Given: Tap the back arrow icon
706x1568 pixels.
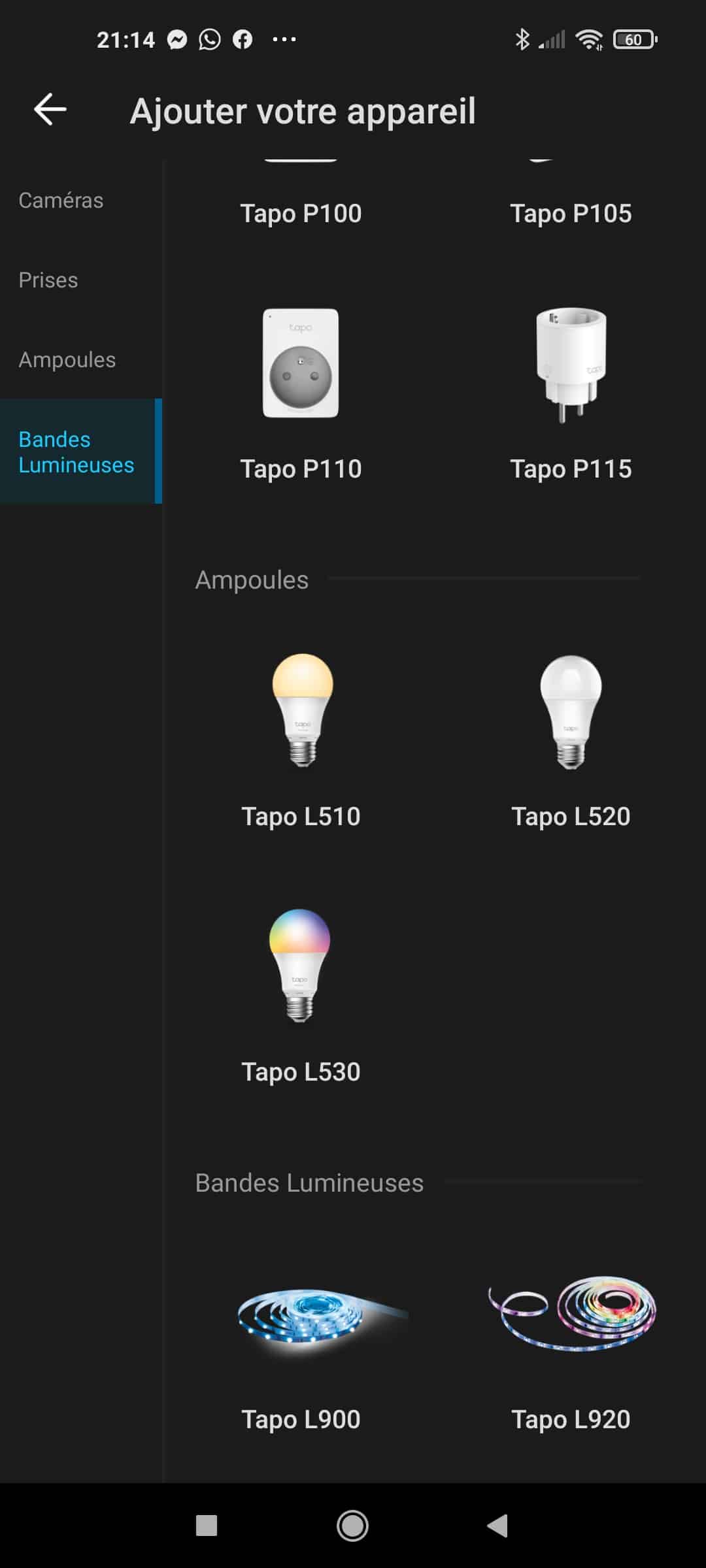Looking at the screenshot, I should coord(50,109).
